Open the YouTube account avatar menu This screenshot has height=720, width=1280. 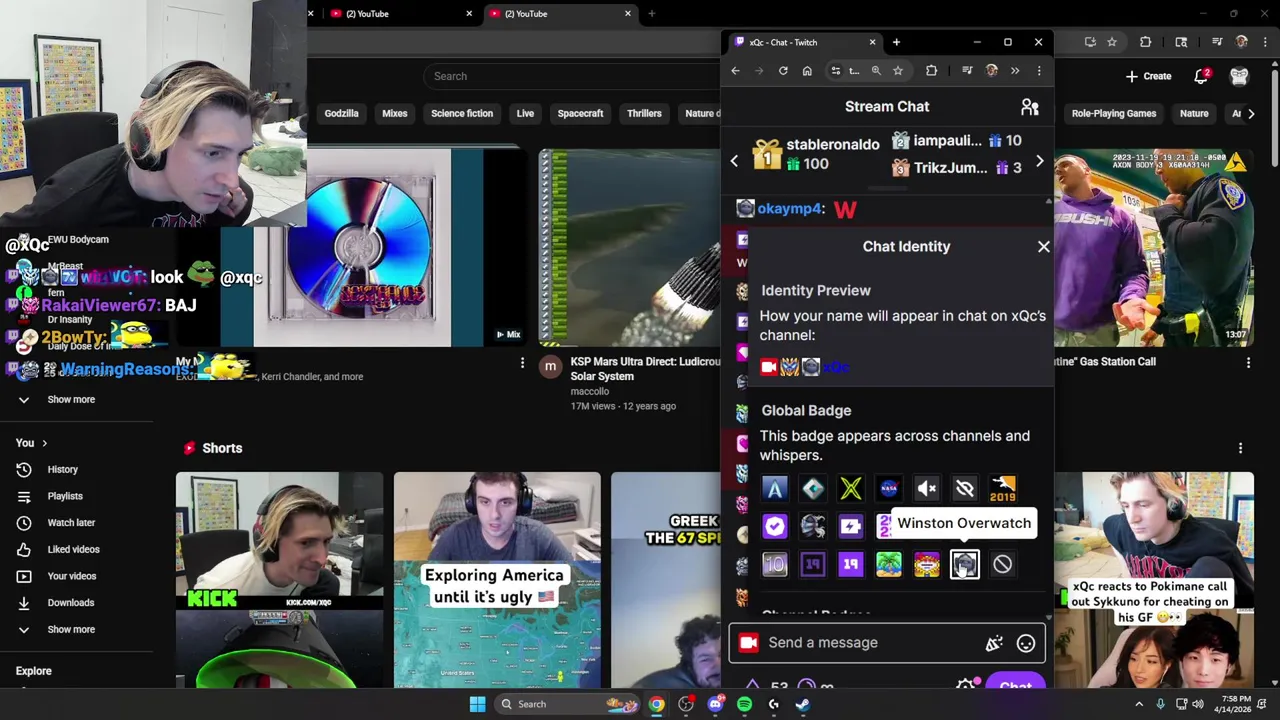(1239, 76)
